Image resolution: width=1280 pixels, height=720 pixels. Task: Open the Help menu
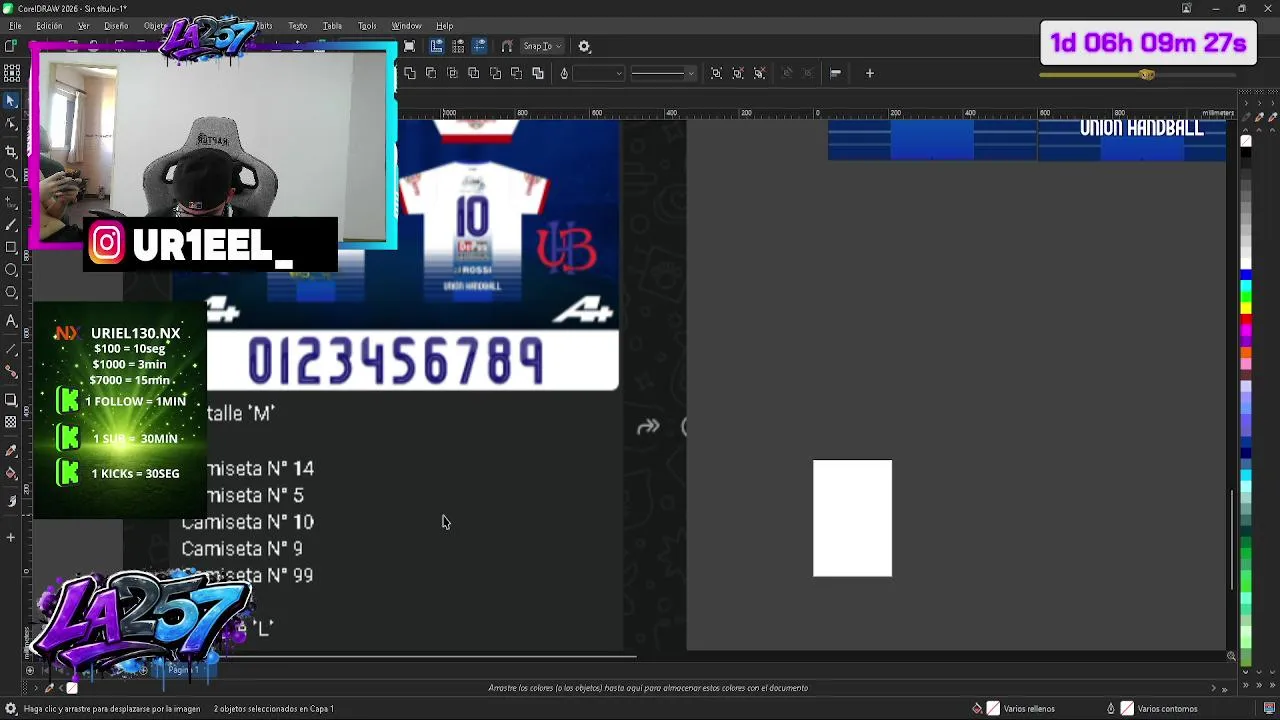(x=444, y=26)
